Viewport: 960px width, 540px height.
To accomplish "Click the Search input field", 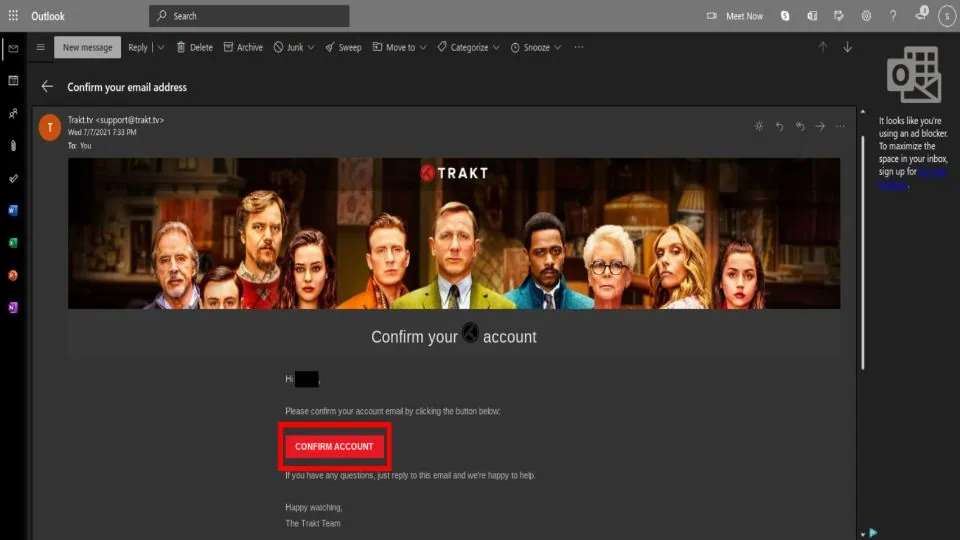I will (249, 16).
